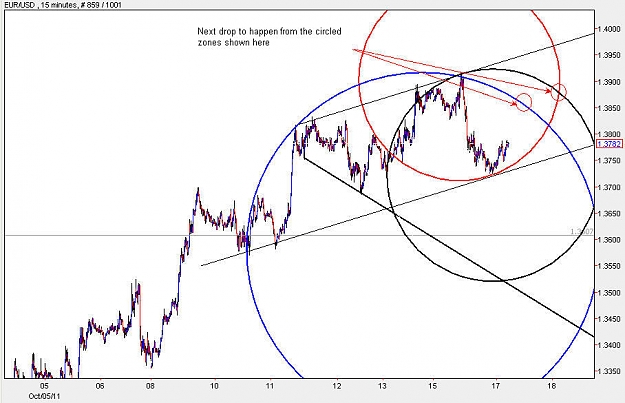Click the 1.3500 price axis label

coord(609,293)
